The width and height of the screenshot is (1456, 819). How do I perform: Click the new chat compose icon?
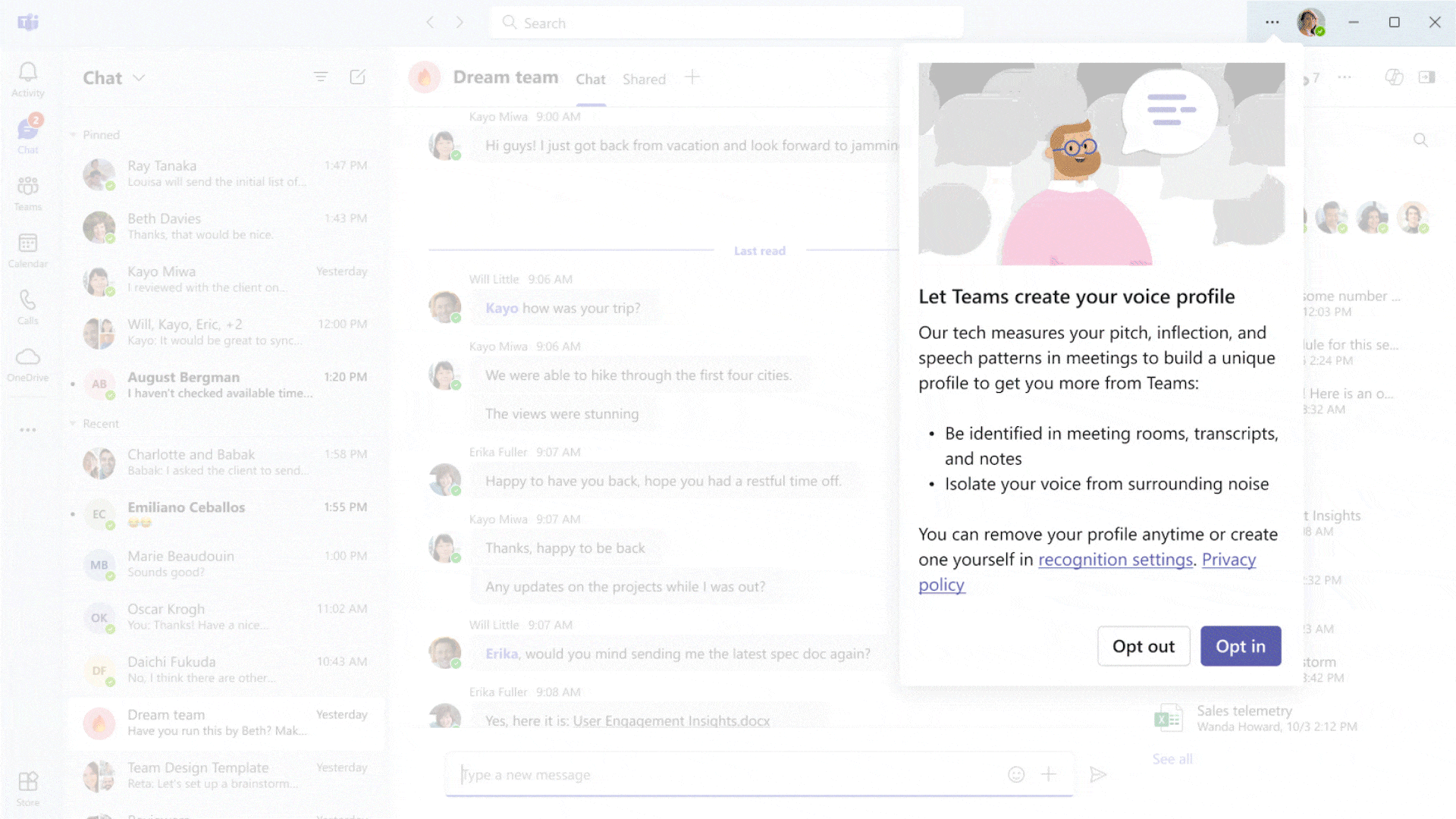click(358, 77)
